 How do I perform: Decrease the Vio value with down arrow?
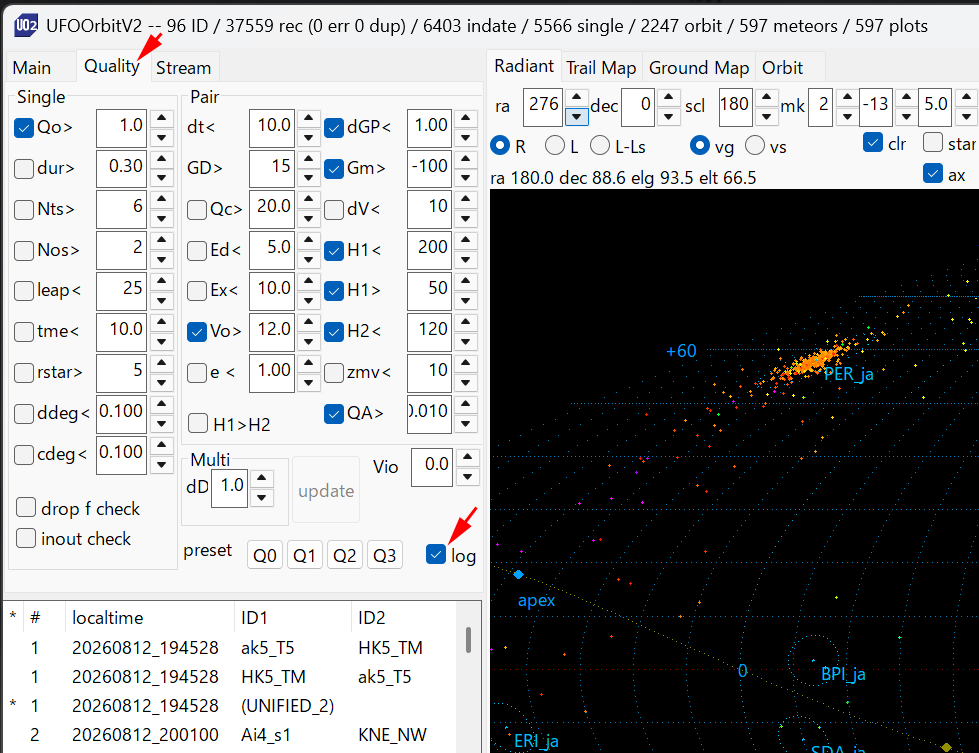coord(468,477)
